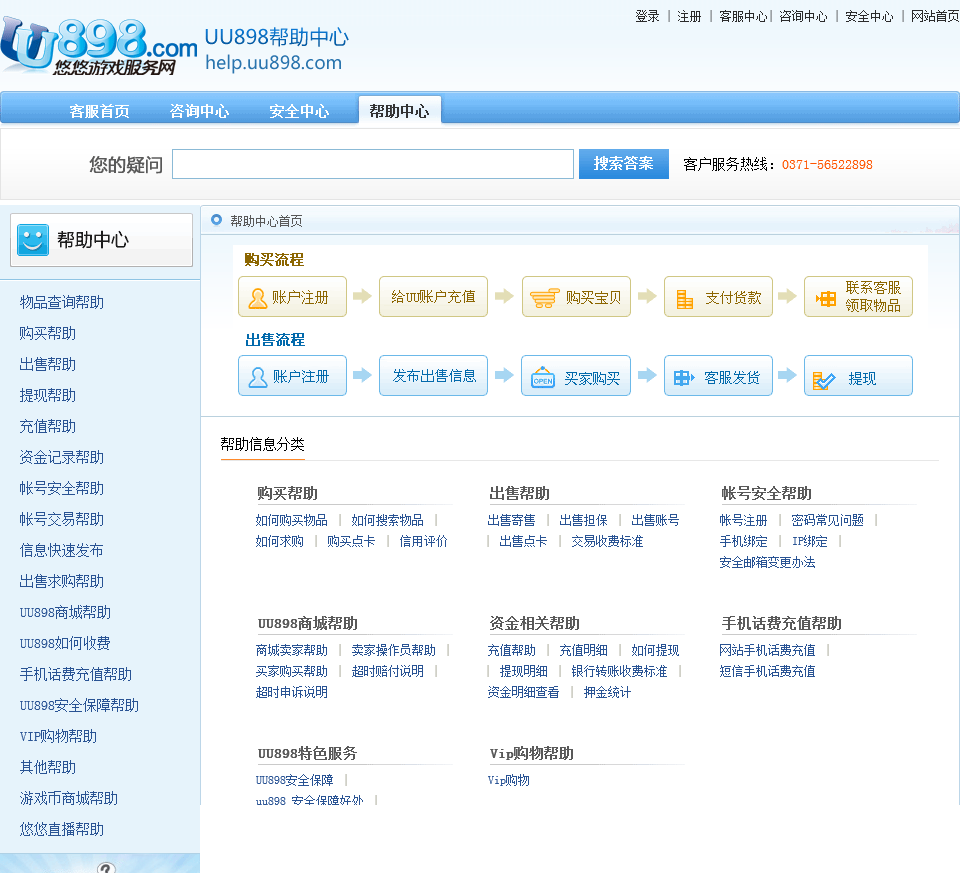Click the 交易收费标准 link
Viewport: 960px width, 873px height.
coord(607,541)
